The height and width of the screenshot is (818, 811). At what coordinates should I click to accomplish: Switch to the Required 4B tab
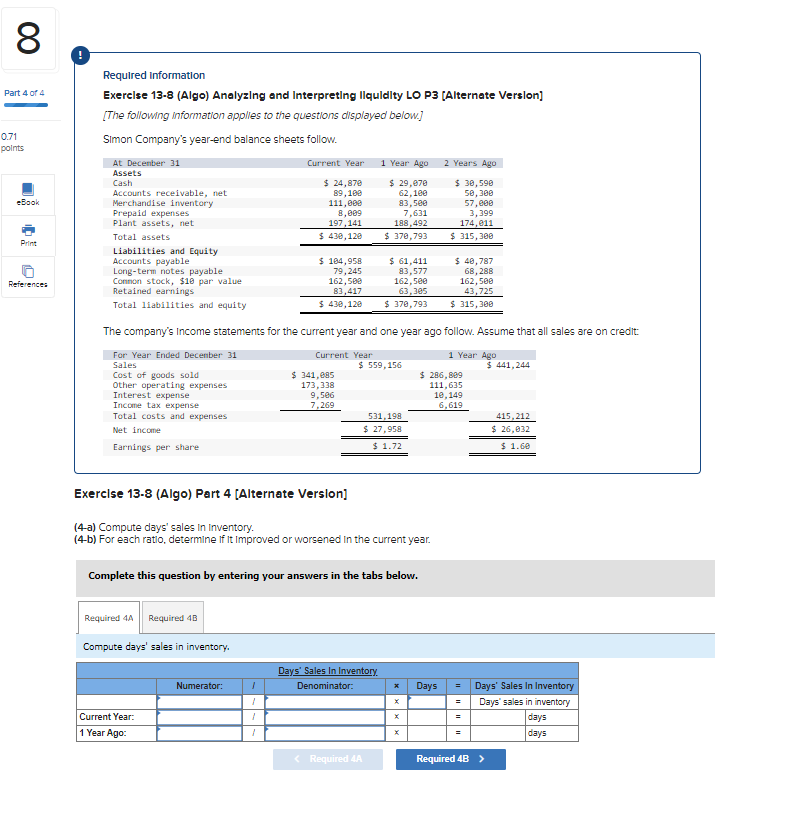[x=171, y=617]
